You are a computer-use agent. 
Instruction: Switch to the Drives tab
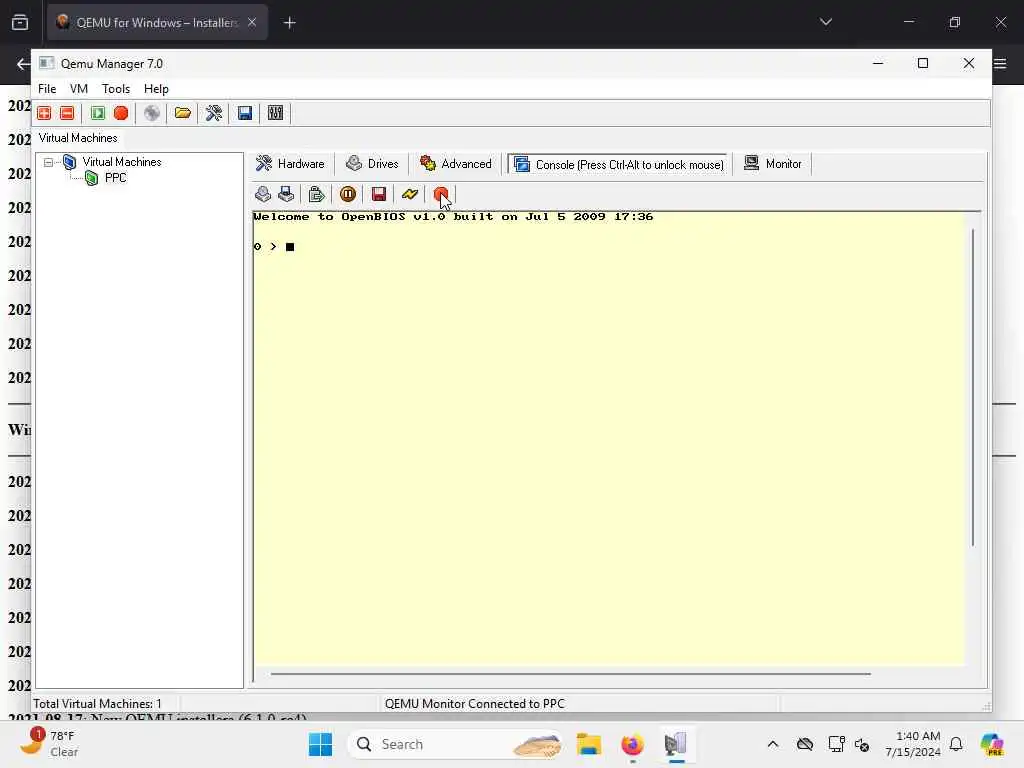point(372,164)
